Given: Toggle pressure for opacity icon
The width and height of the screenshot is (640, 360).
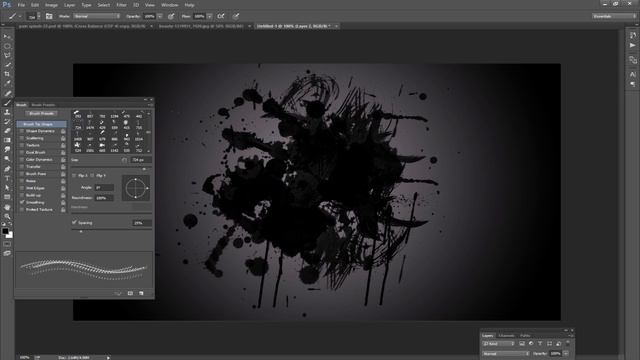Looking at the screenshot, I should (x=171, y=16).
